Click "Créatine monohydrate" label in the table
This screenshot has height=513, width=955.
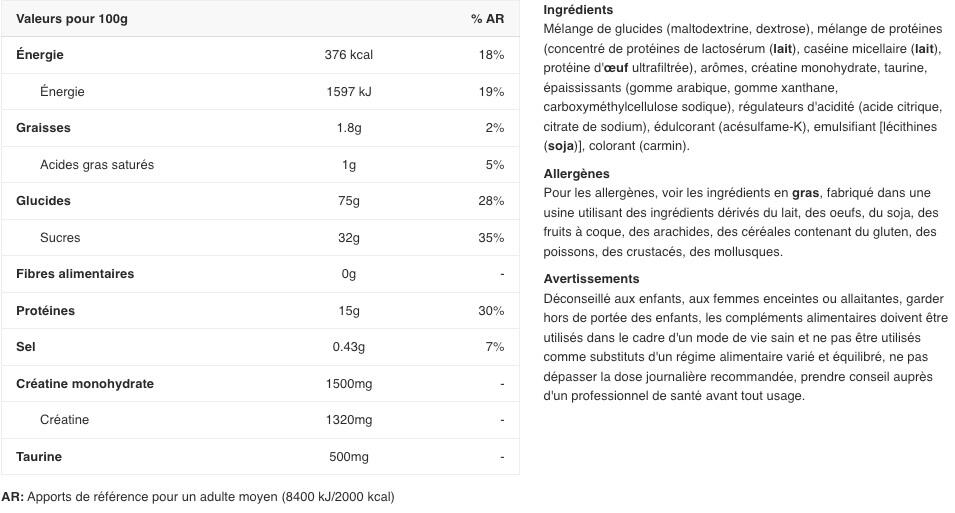pos(85,384)
